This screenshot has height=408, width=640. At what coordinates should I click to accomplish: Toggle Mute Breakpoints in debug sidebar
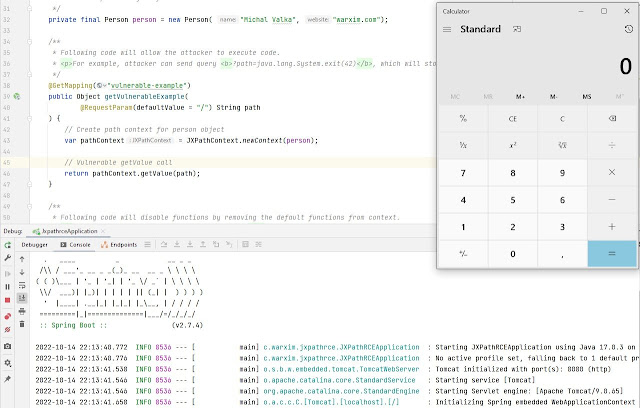pos(7,330)
